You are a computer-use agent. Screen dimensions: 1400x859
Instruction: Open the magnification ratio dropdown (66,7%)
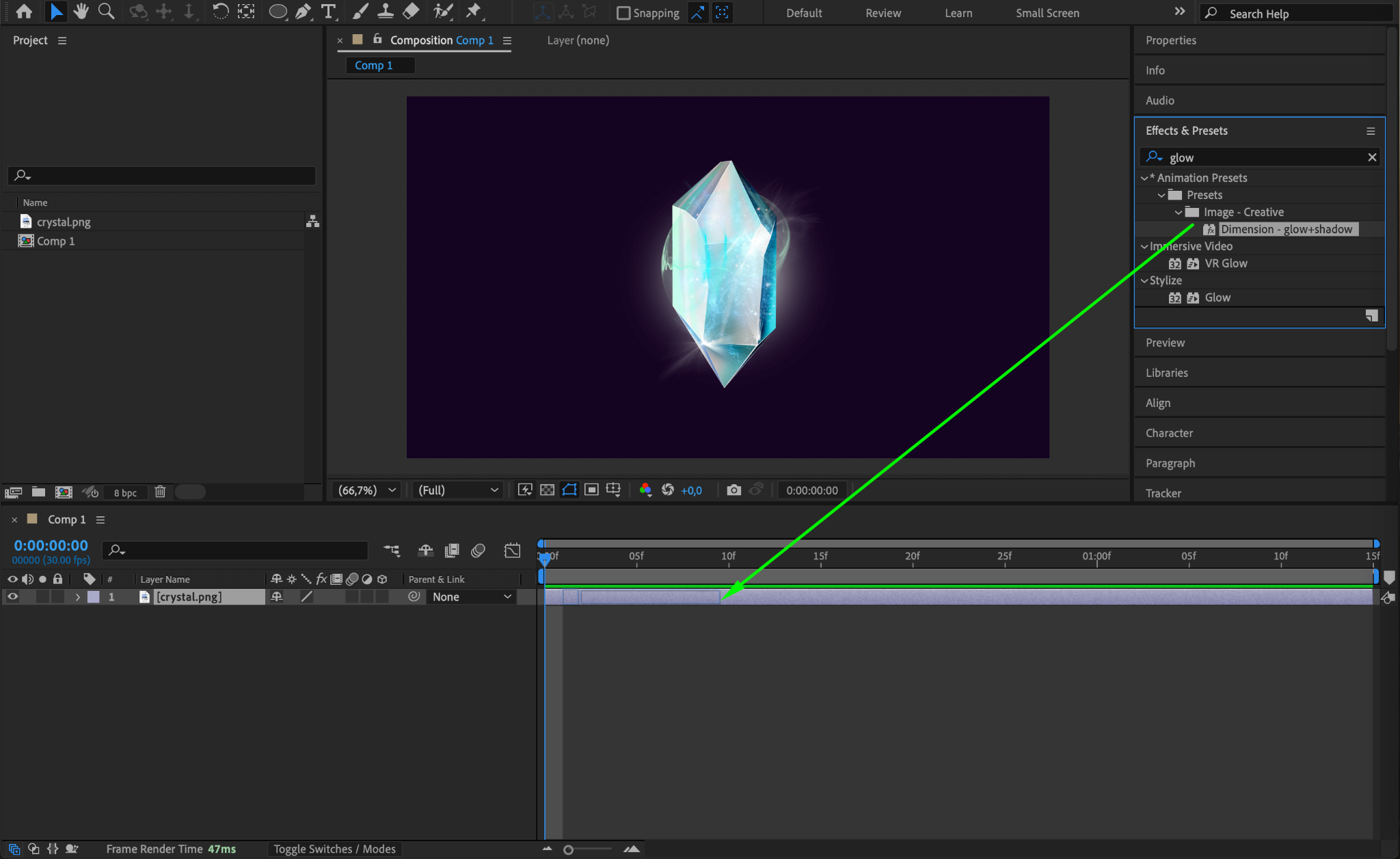(367, 490)
